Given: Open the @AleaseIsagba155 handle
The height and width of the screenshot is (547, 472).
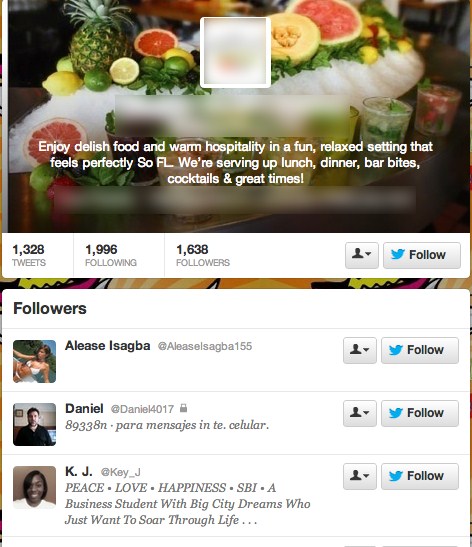Looking at the screenshot, I should 205,346.
